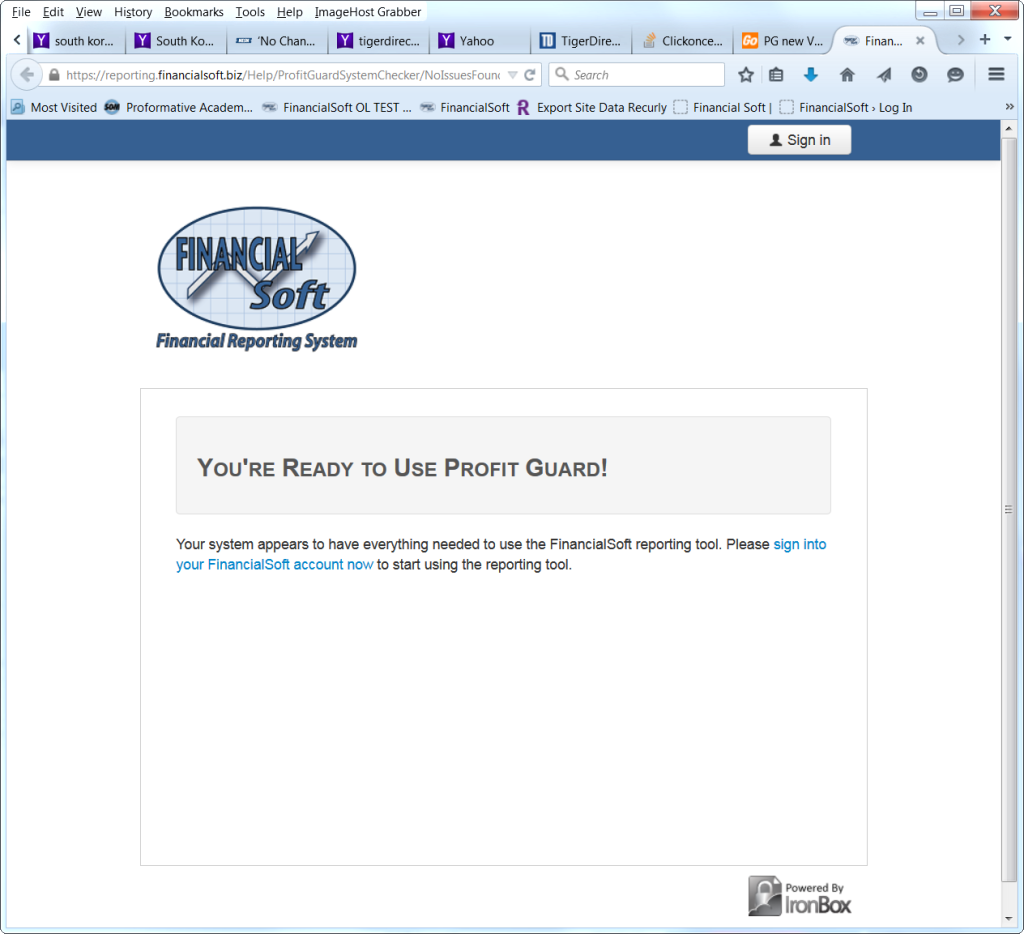Open the hamburger menu button
The width and height of the screenshot is (1024, 934).
[996, 74]
